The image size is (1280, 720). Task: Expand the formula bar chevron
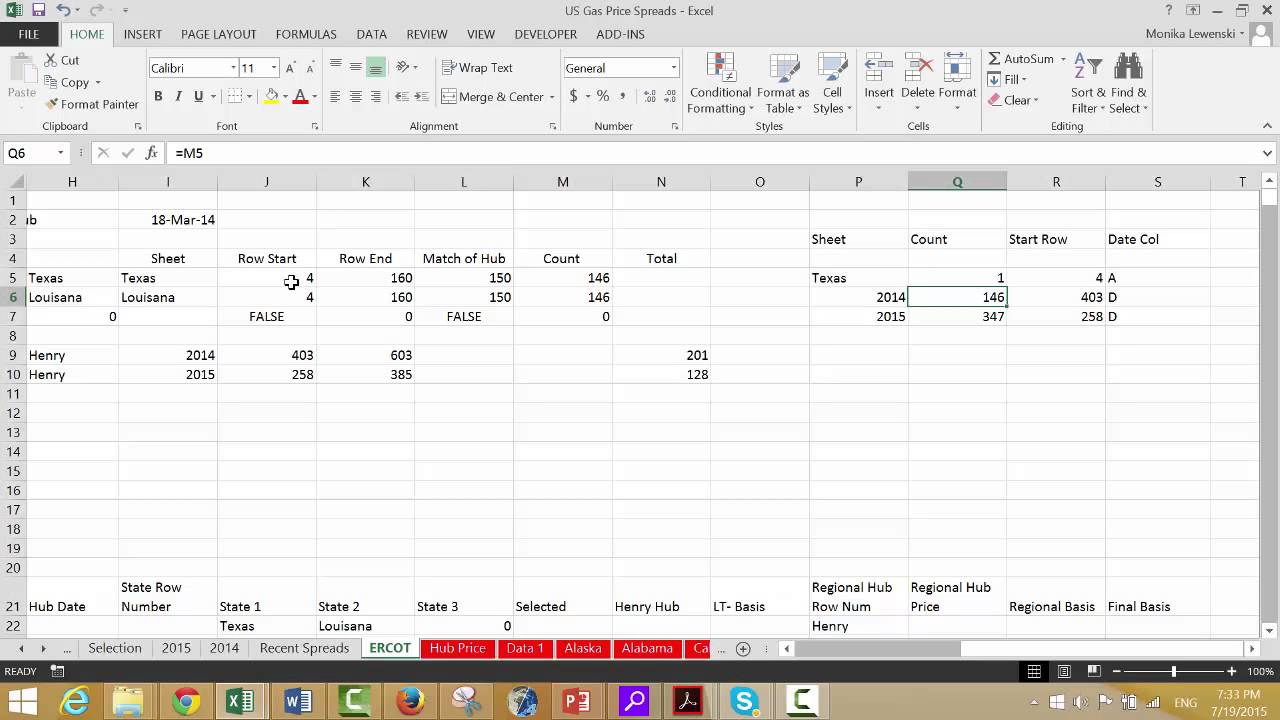coord(1267,153)
